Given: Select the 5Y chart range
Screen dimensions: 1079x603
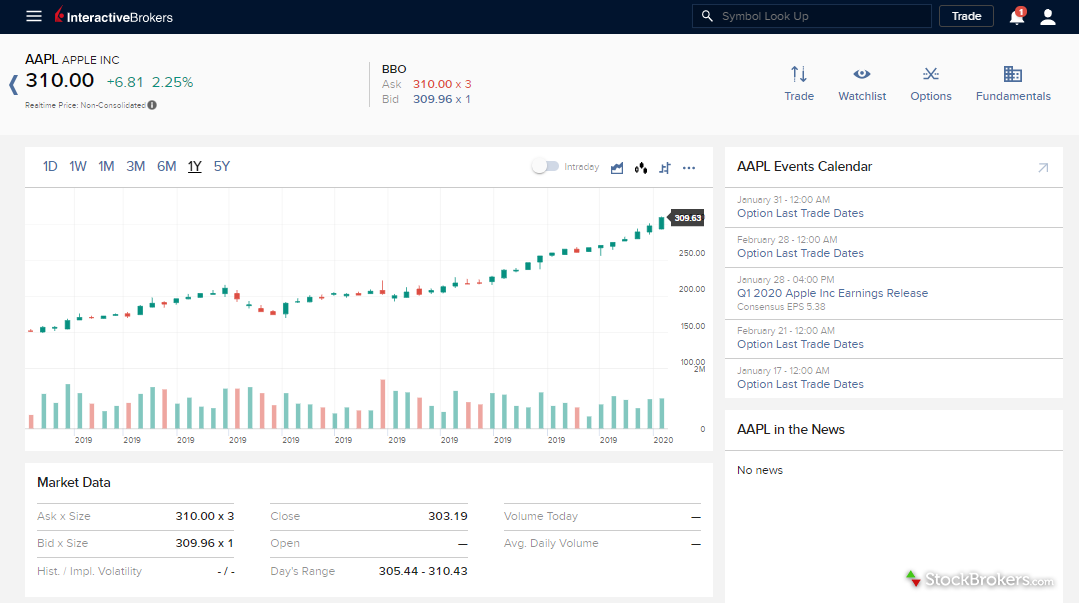Looking at the screenshot, I should coord(222,167).
